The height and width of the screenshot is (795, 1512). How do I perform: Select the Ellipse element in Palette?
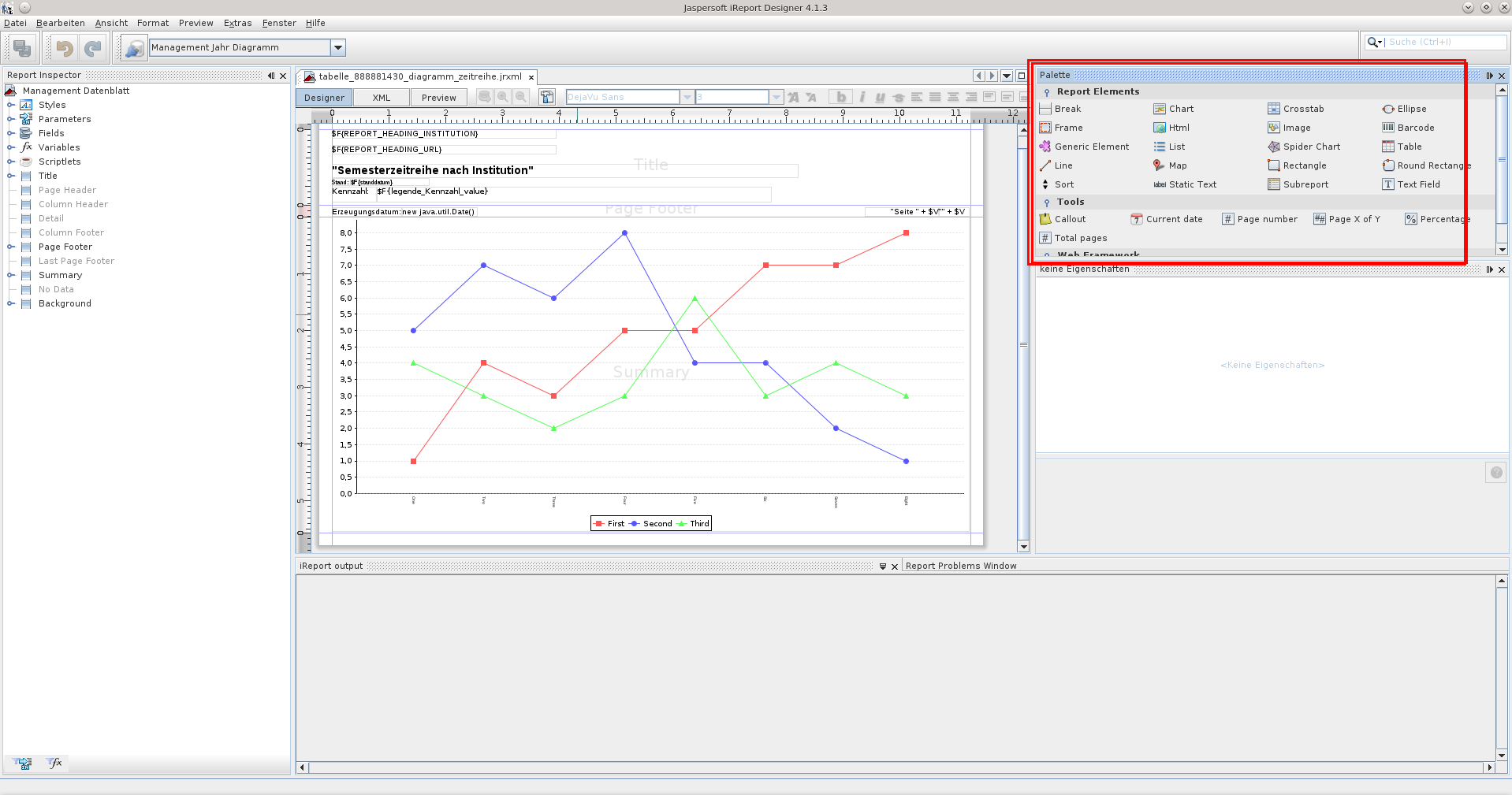1404,109
